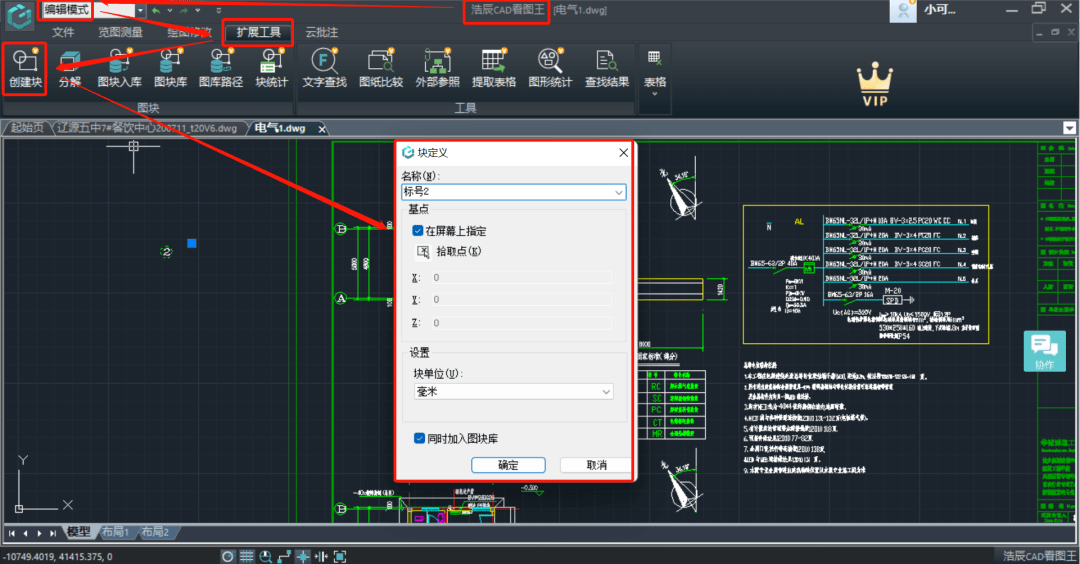Click the 表格 table tool

pyautogui.click(x=654, y=67)
